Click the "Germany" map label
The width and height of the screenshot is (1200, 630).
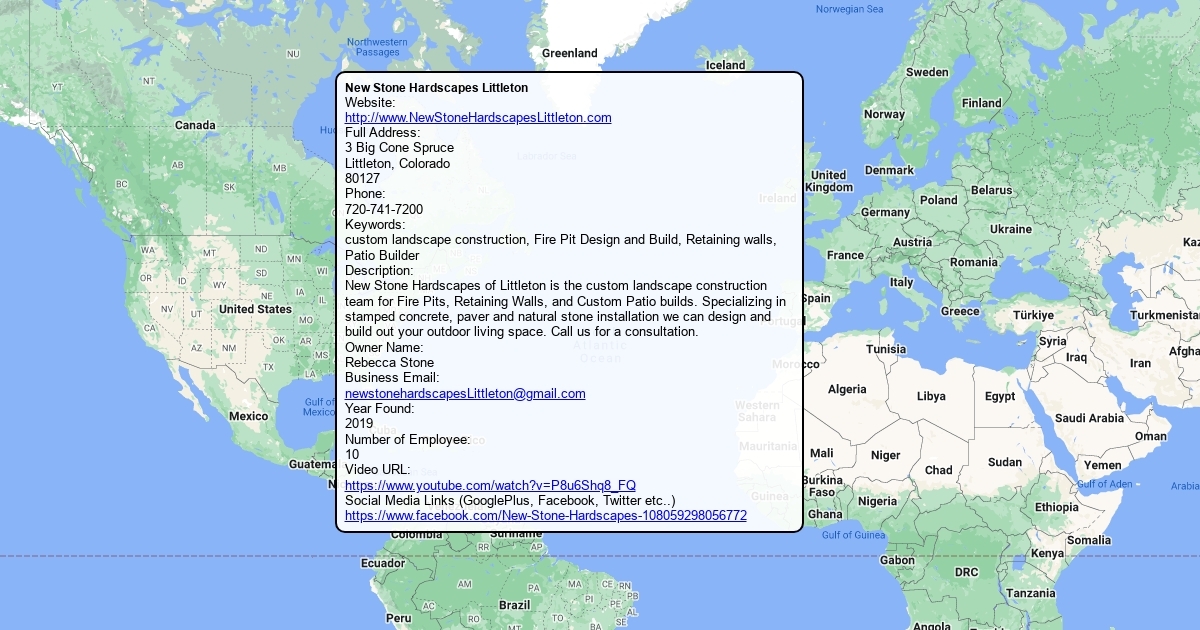885,212
